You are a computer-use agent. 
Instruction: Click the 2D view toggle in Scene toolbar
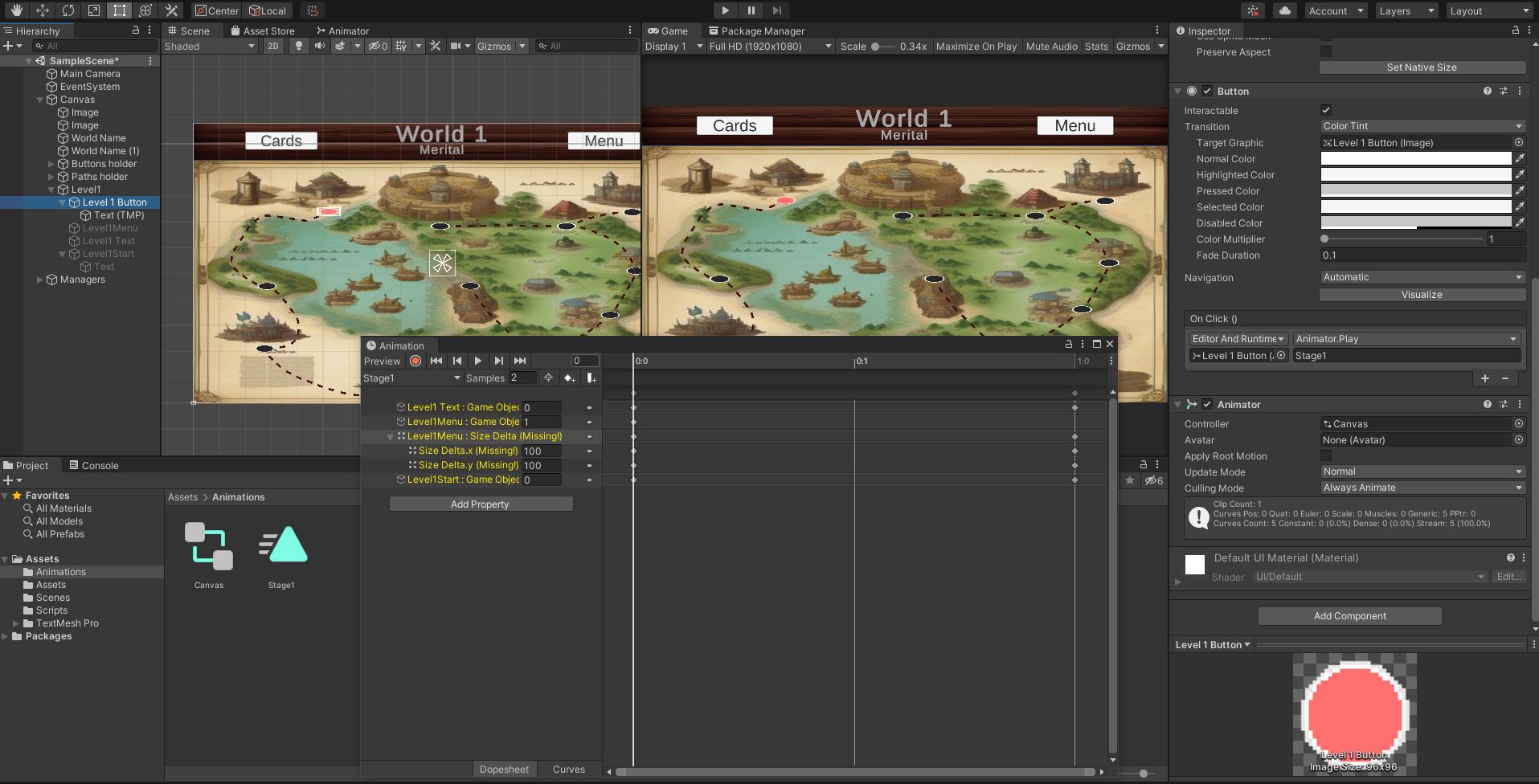pos(273,46)
